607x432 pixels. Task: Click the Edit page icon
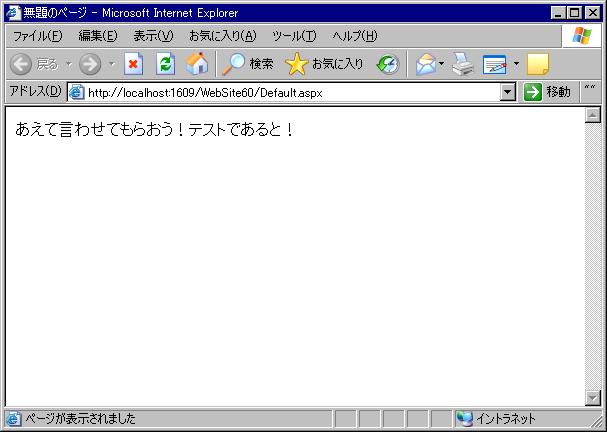pyautogui.click(x=495, y=64)
